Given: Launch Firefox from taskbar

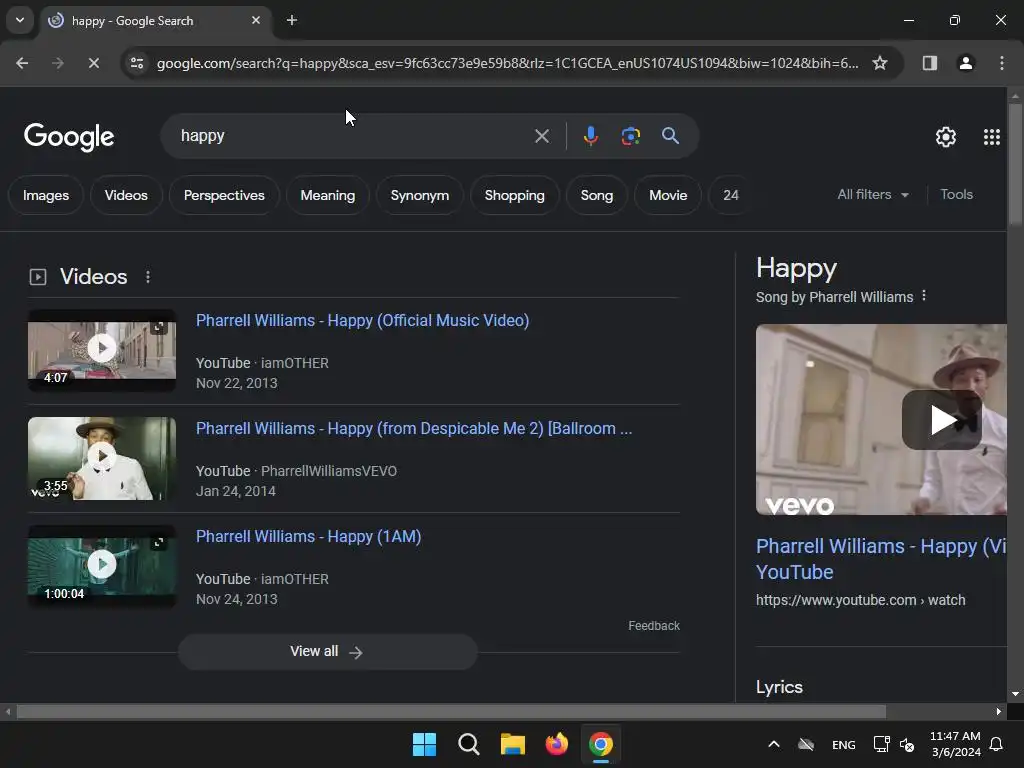Looking at the screenshot, I should (x=556, y=744).
